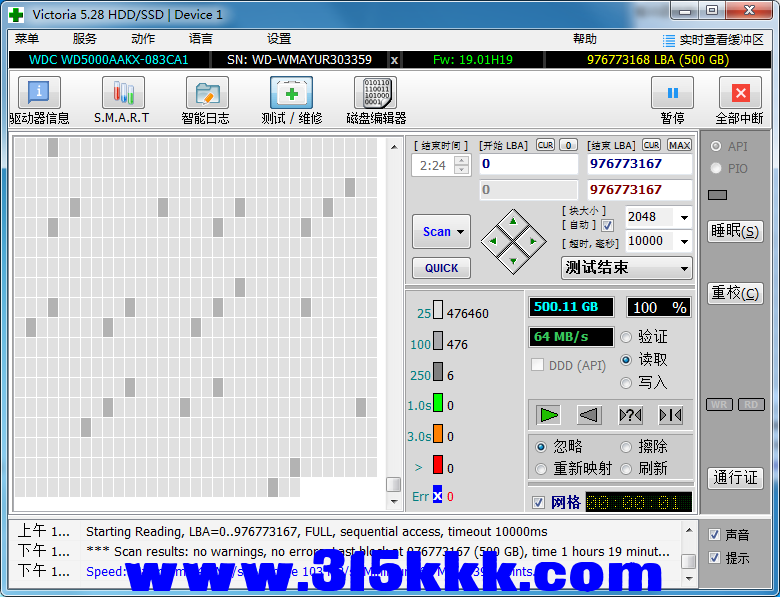Click the green 1.0s block color swatch
The width and height of the screenshot is (780, 597).
click(x=438, y=402)
